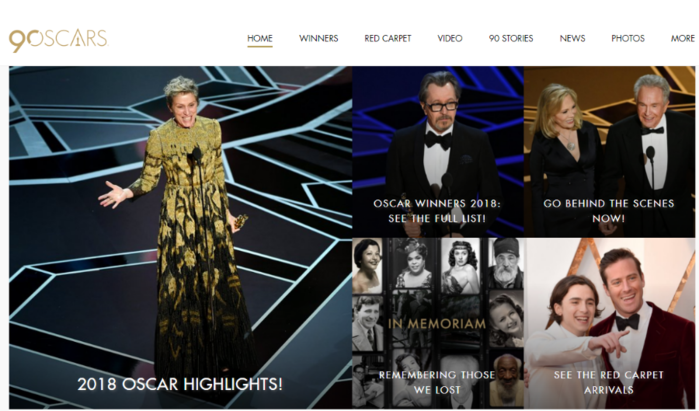Screen dimensions: 699x411
Task: Go to the News page
Action: coord(572,38)
